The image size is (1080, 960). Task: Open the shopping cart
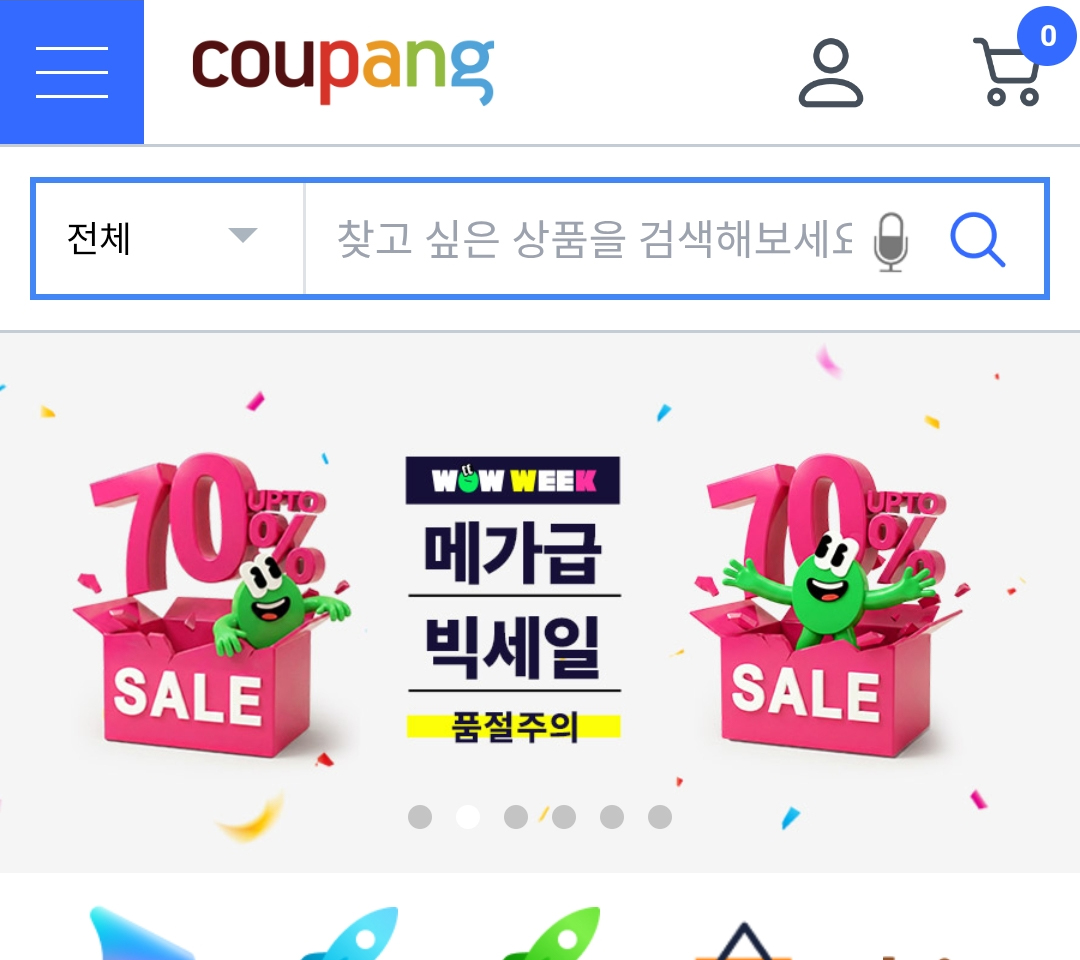click(1008, 72)
